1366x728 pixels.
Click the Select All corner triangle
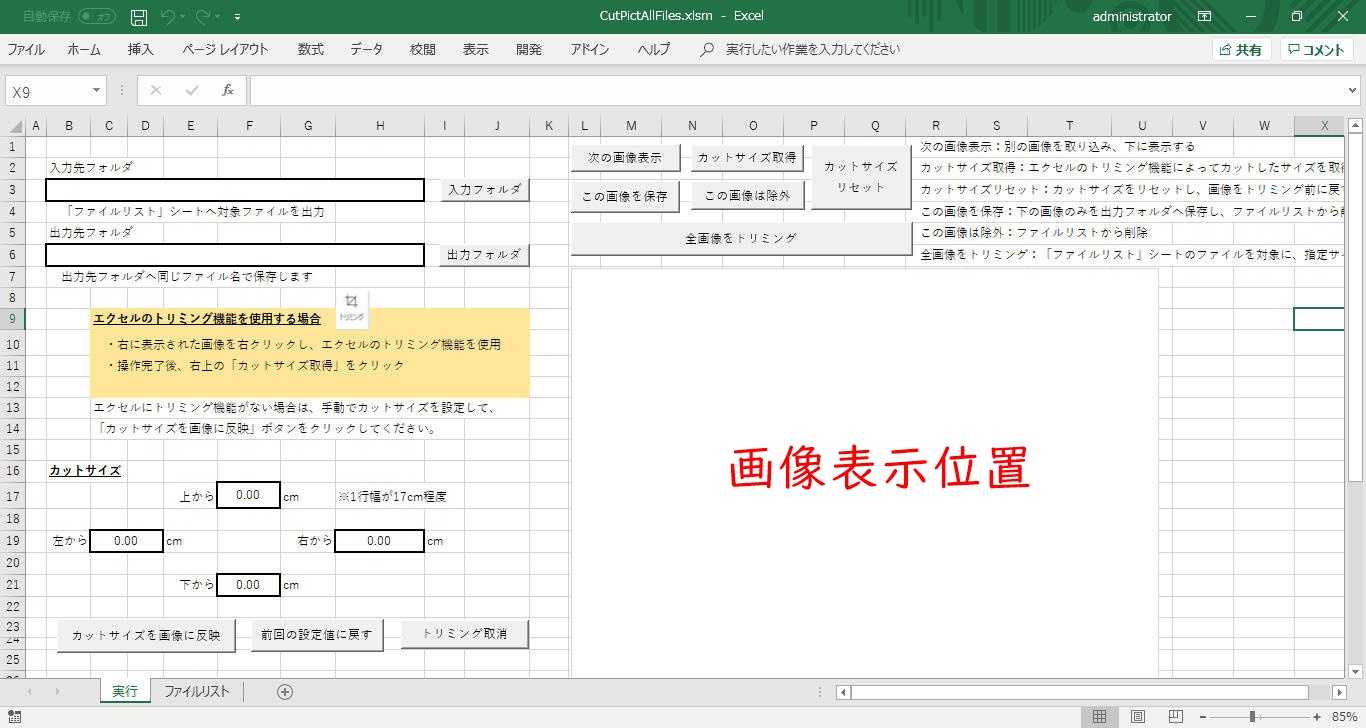click(13, 126)
